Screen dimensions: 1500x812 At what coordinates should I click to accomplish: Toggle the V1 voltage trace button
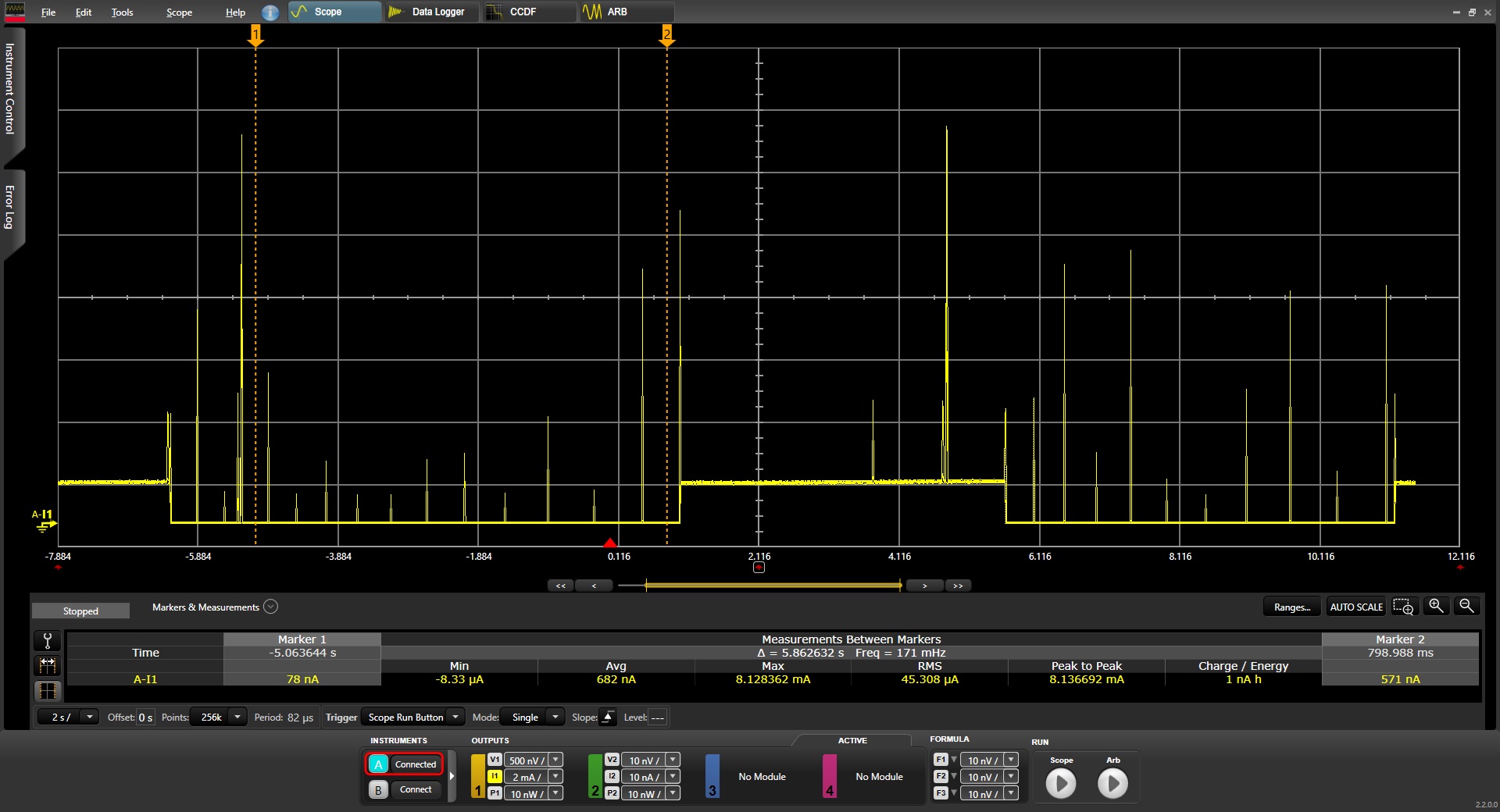coord(495,760)
